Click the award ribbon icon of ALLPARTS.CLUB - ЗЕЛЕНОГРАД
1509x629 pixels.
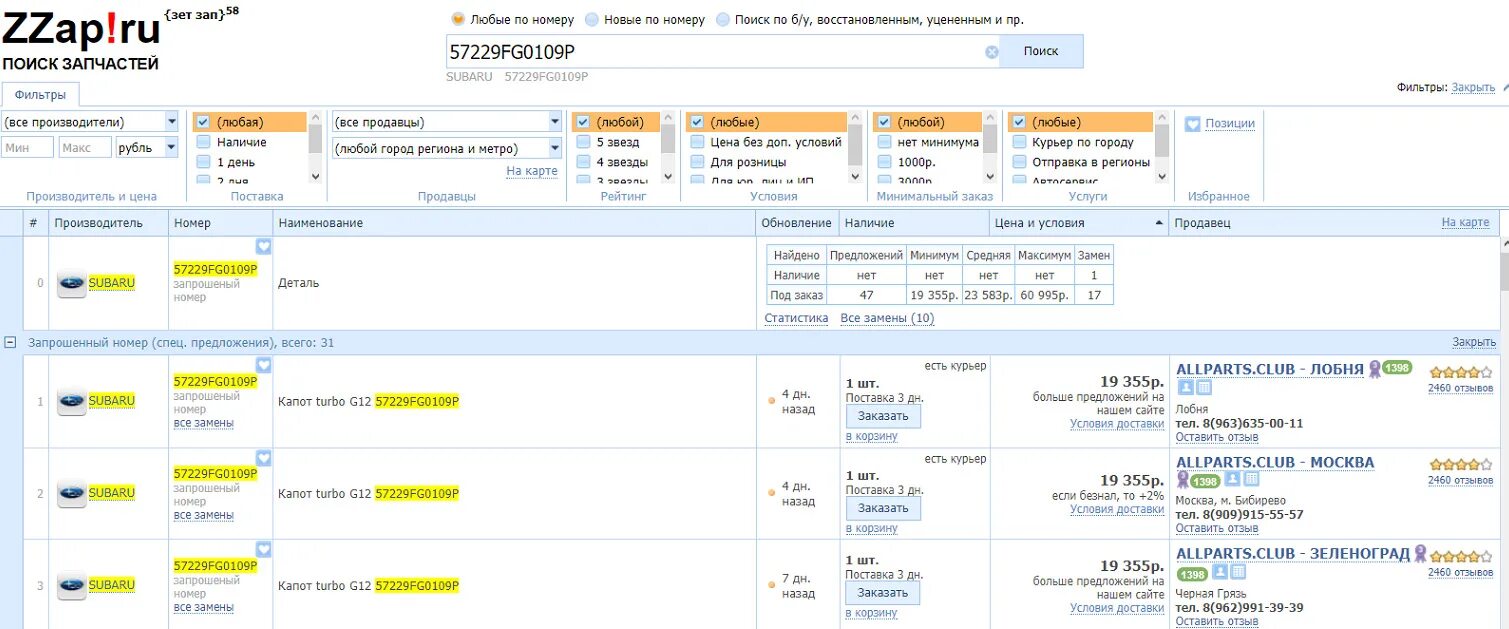(1420, 553)
